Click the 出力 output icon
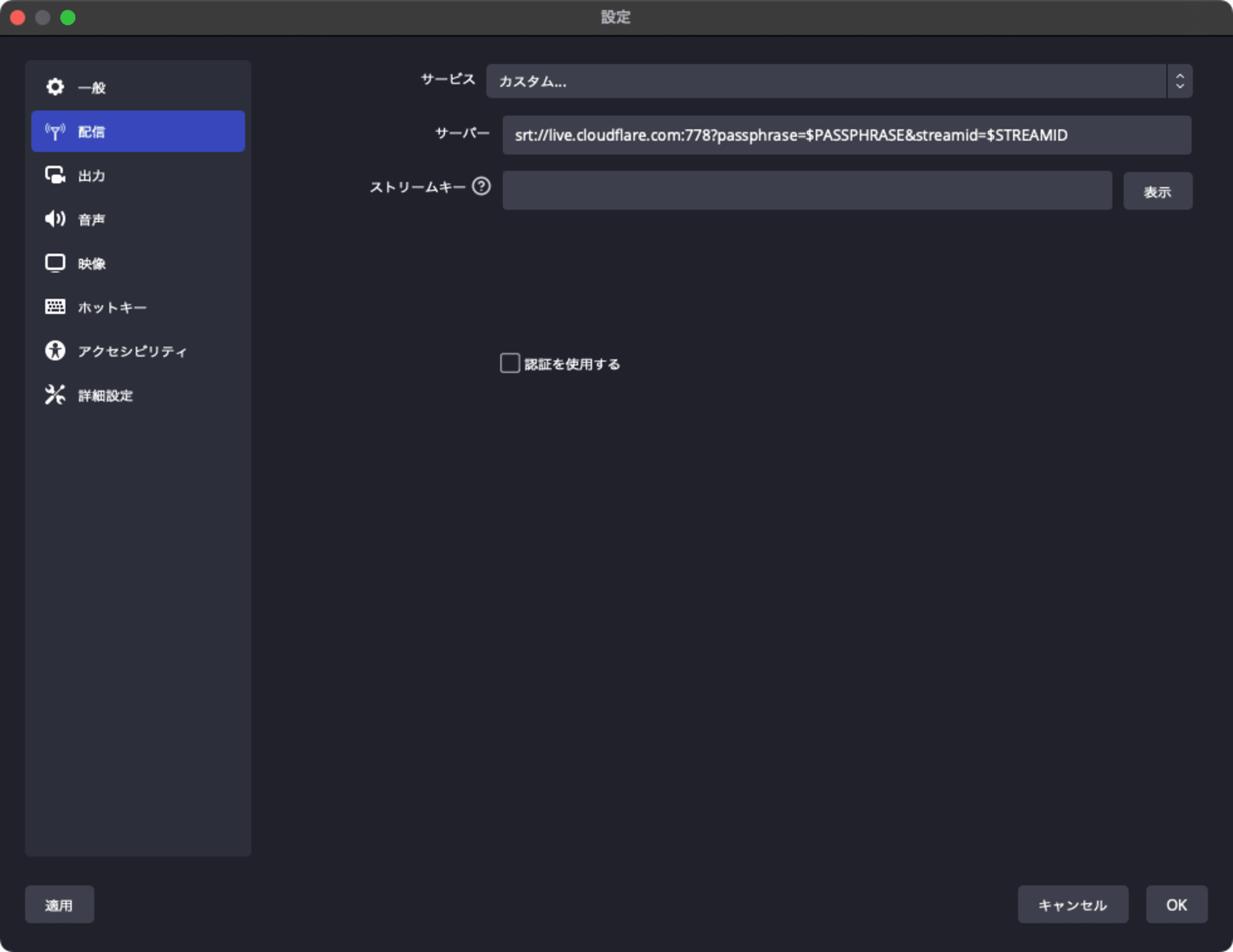 coord(55,176)
